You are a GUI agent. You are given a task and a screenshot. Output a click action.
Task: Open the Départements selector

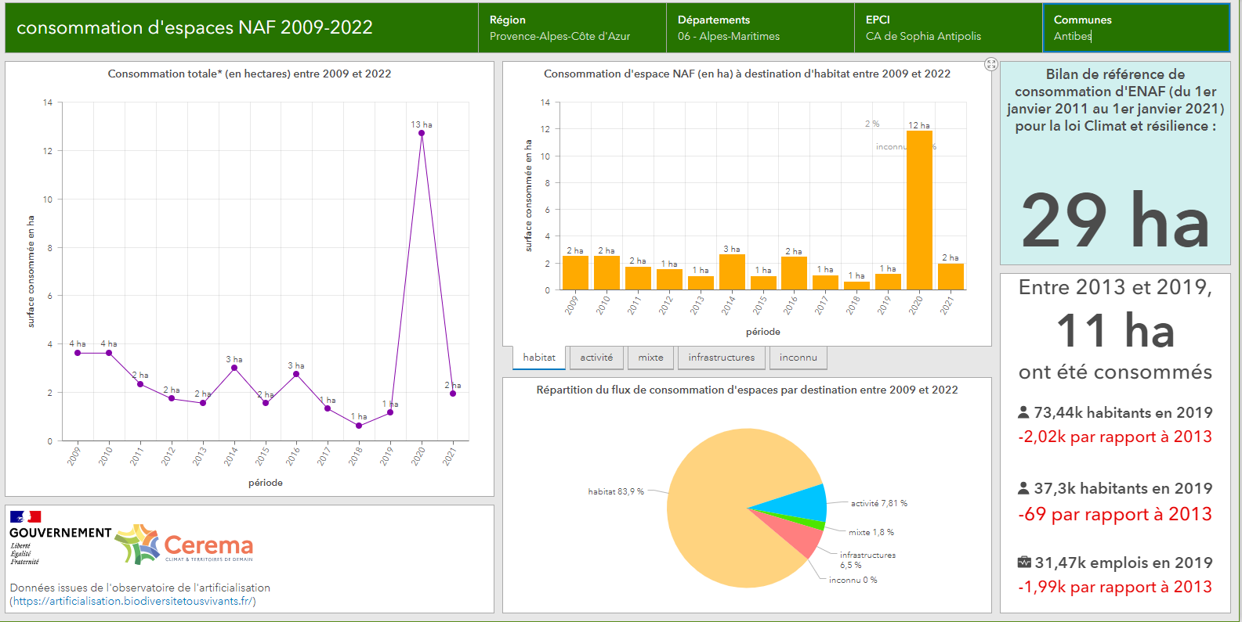(x=760, y=28)
